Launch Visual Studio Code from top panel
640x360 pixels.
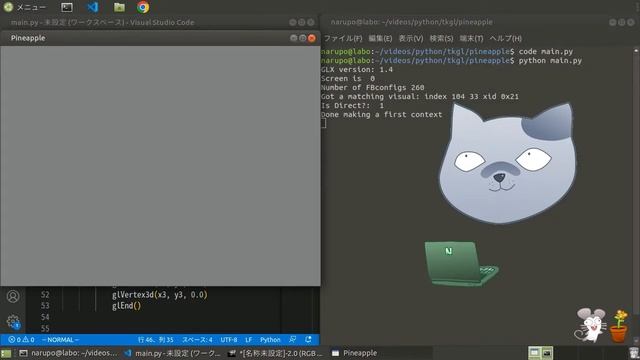coord(93,7)
